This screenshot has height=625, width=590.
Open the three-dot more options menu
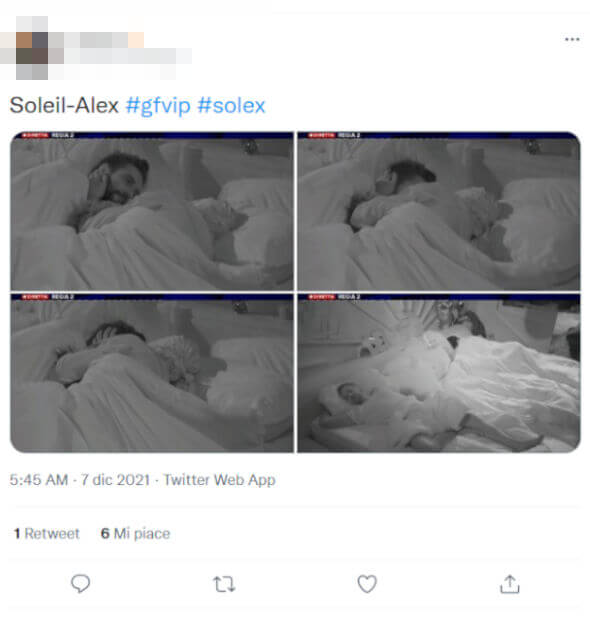coord(572,39)
